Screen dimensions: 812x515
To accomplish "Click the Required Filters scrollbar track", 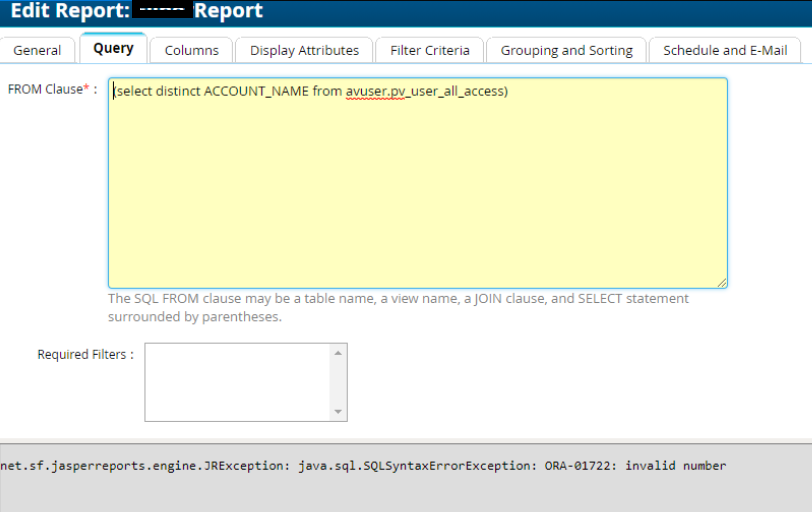I will pos(339,382).
